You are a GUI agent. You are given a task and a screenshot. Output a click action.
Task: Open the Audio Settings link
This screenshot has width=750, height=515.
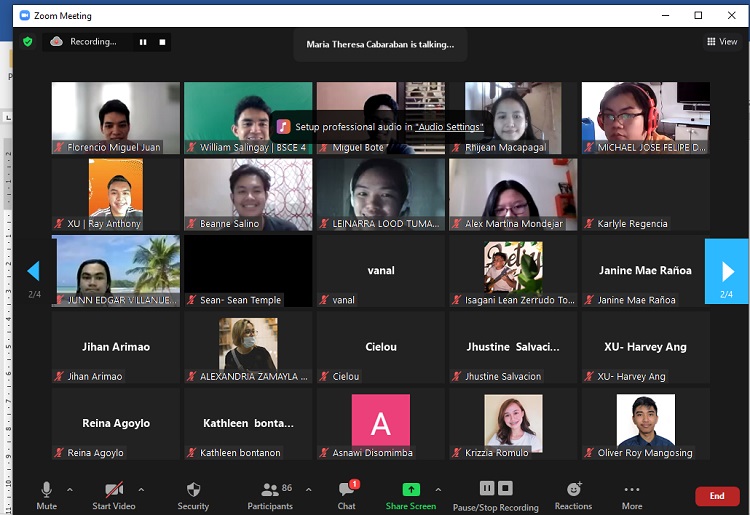449,127
